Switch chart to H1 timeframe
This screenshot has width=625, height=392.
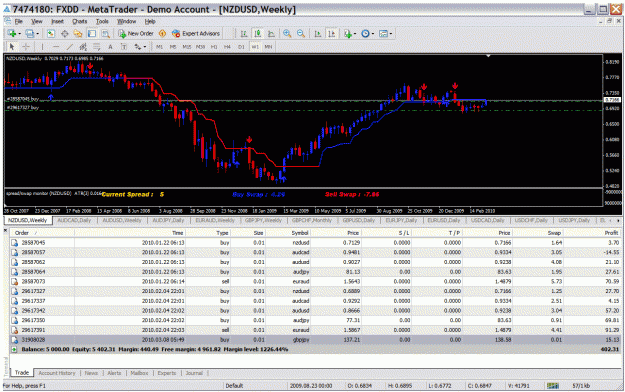click(x=214, y=47)
